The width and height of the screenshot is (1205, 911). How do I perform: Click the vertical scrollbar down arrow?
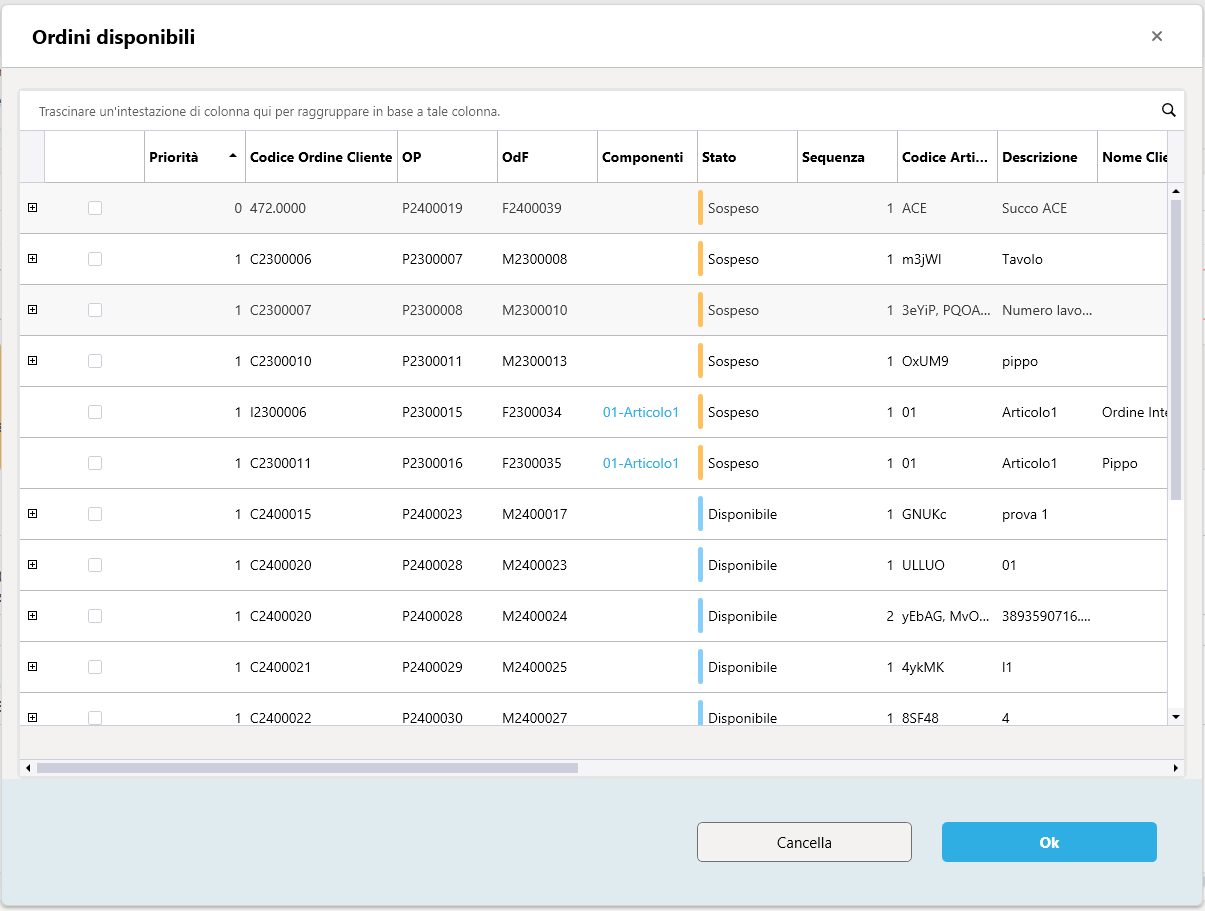pos(1176,717)
